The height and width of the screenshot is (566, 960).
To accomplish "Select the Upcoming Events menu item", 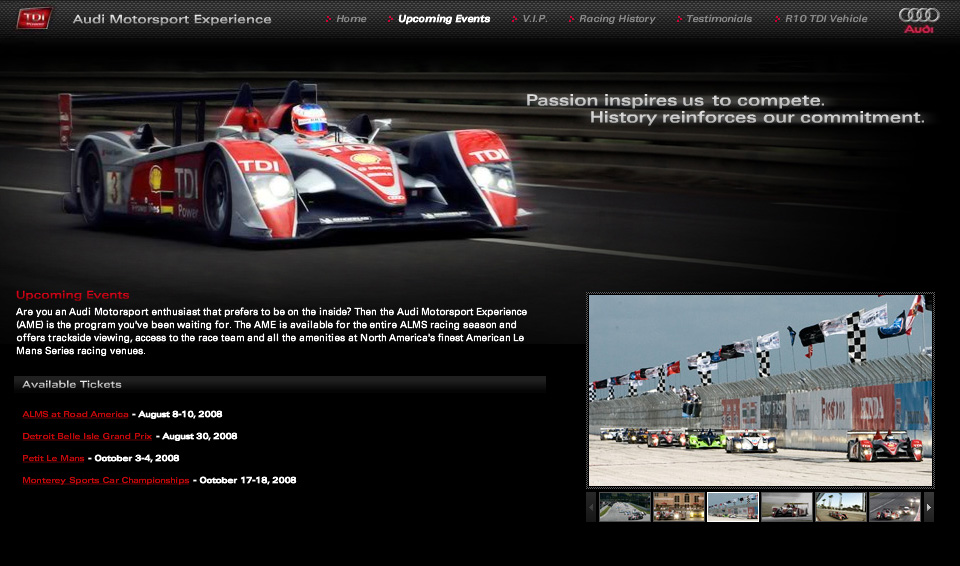I will tap(444, 19).
